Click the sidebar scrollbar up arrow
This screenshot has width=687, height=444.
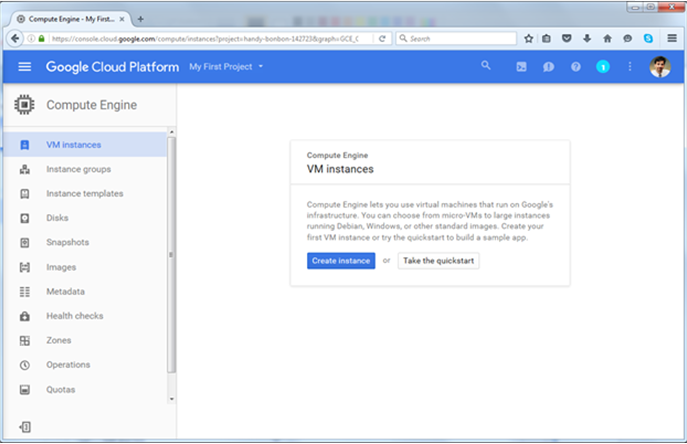coord(171,132)
